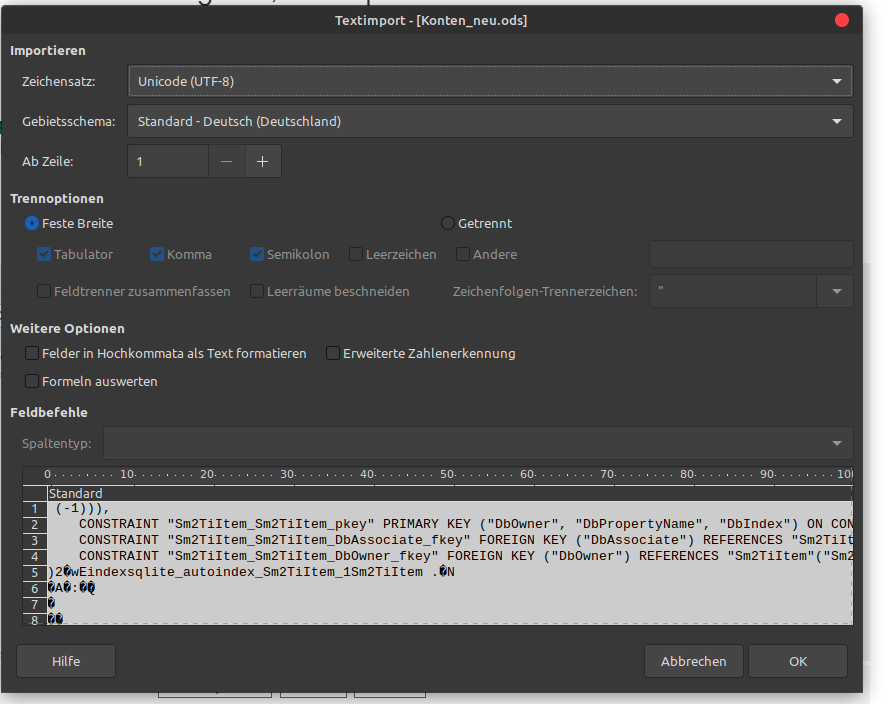
Task: Click the Abbrechen button
Action: click(x=694, y=661)
